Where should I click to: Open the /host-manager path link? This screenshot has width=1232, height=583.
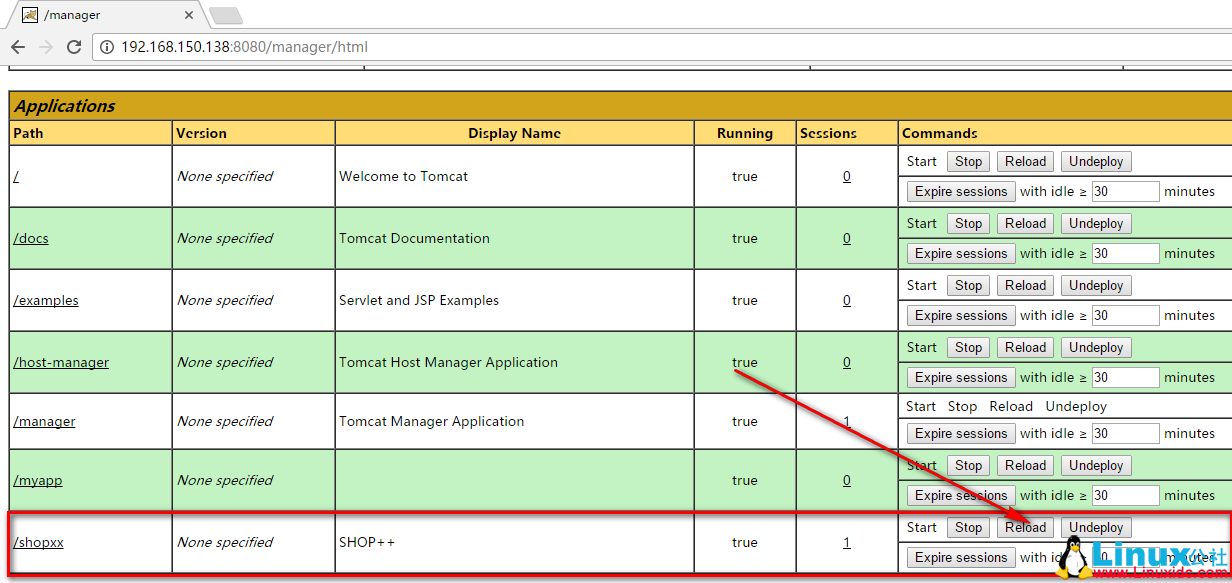(61, 362)
